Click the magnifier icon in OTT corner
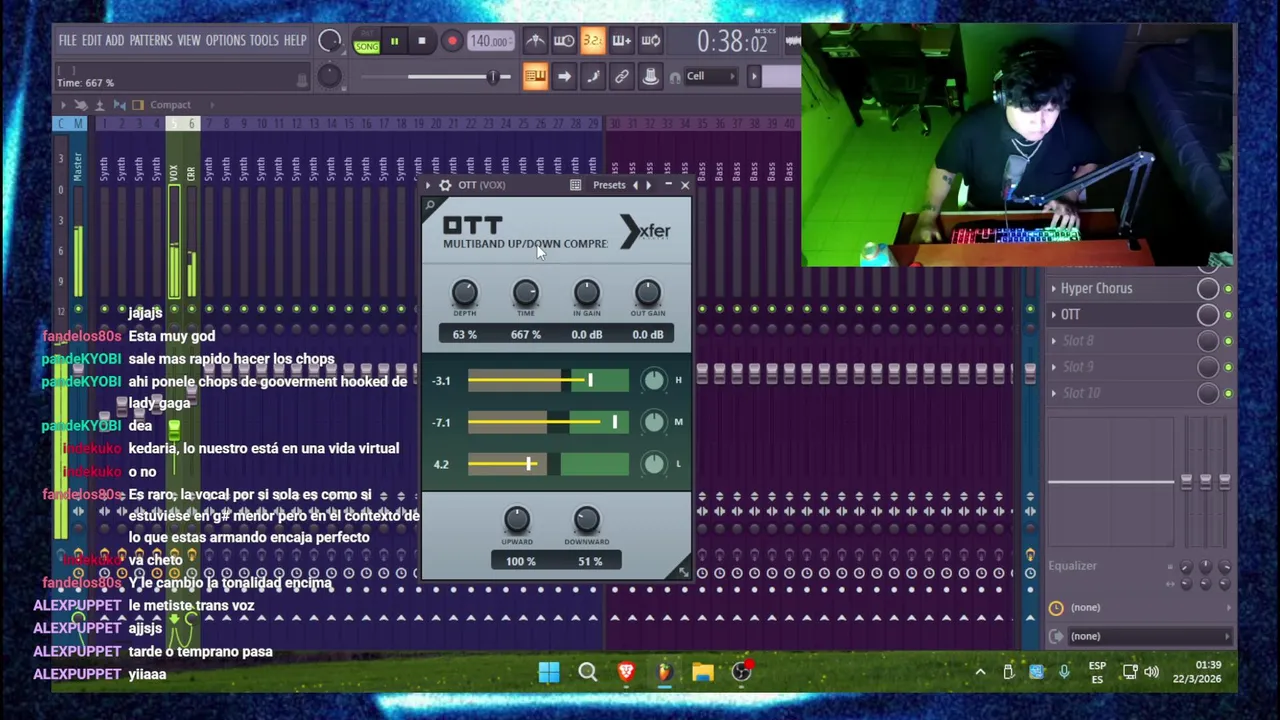 click(430, 206)
